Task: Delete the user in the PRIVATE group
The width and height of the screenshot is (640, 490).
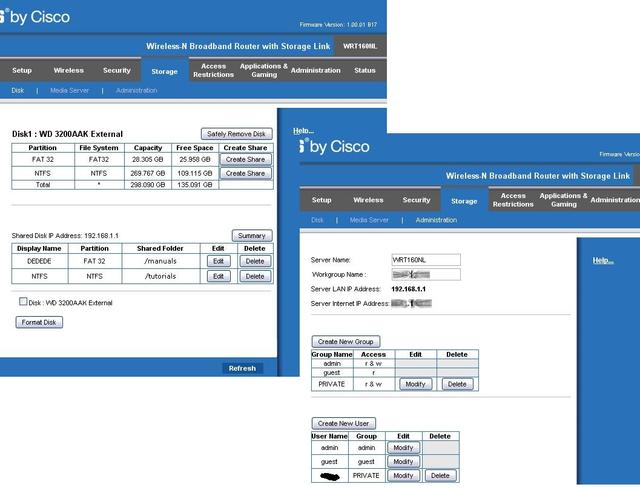Action: point(440,476)
